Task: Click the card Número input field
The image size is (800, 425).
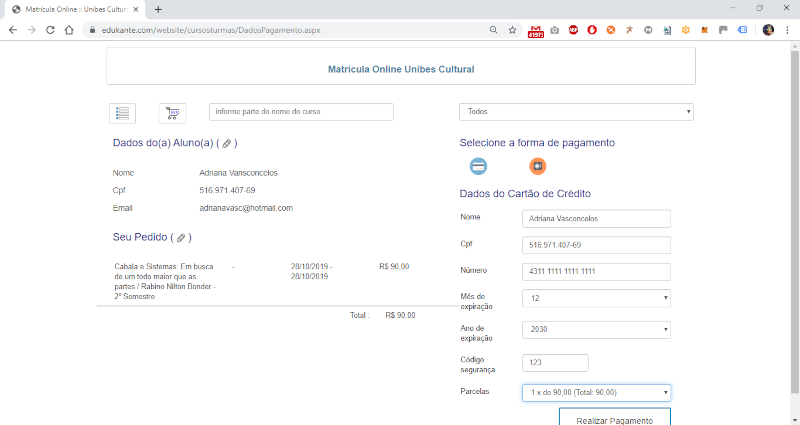Action: [596, 271]
